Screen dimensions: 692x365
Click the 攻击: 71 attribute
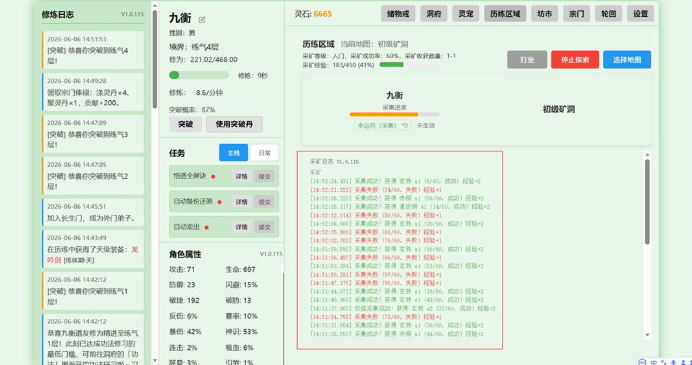click(182, 269)
